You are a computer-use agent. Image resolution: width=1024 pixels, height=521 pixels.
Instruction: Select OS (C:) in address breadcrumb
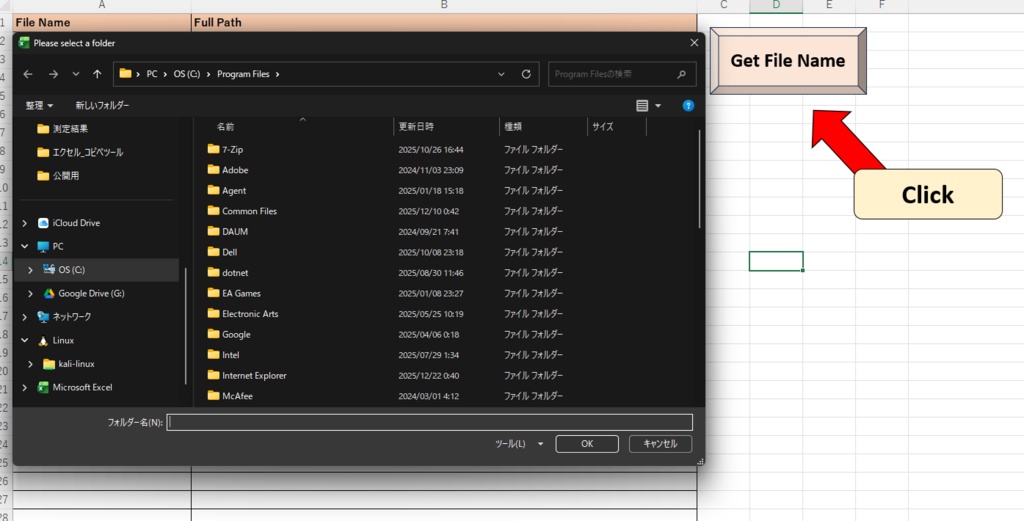click(187, 74)
